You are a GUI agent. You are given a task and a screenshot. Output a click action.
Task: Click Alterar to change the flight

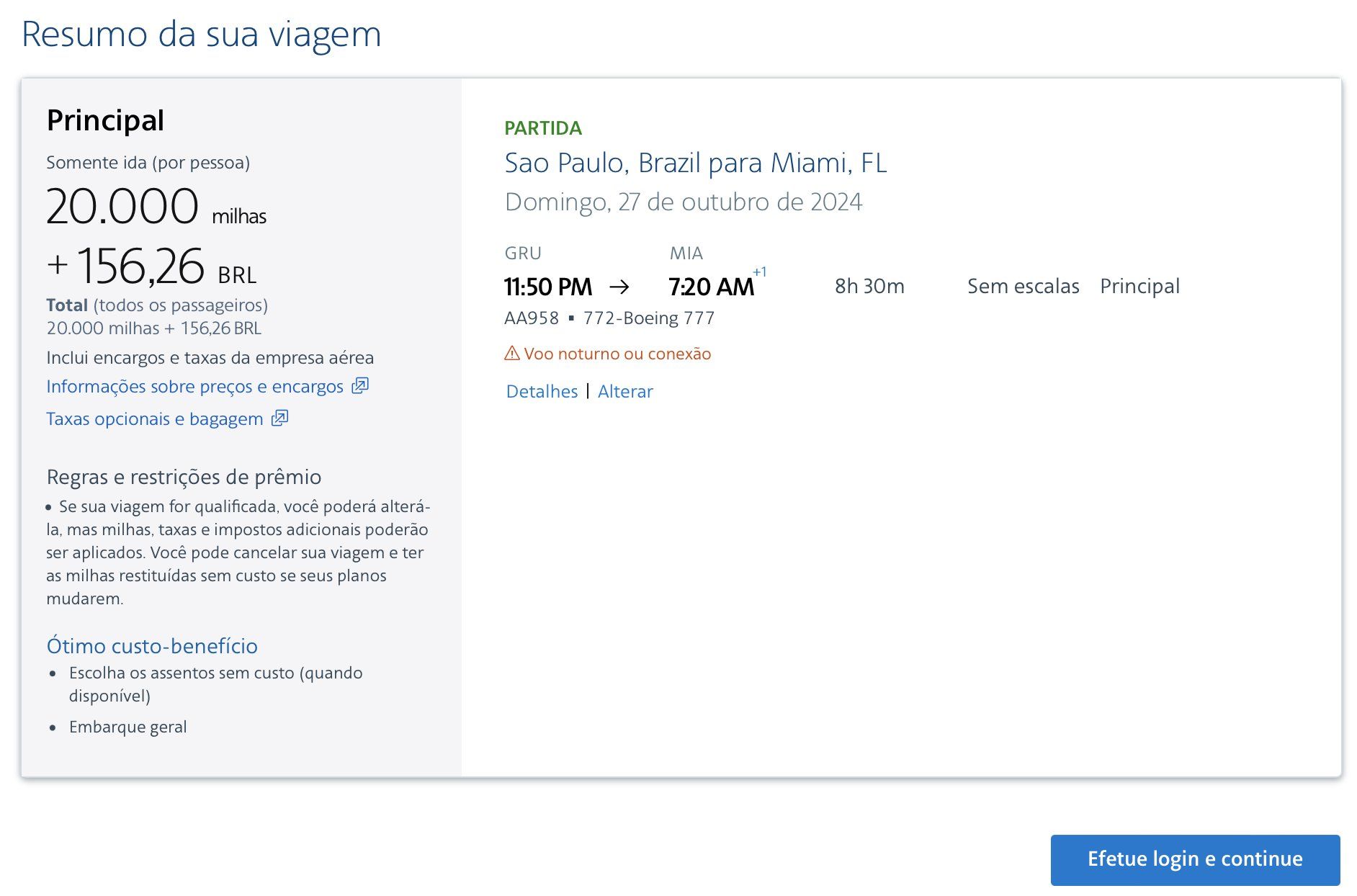625,392
